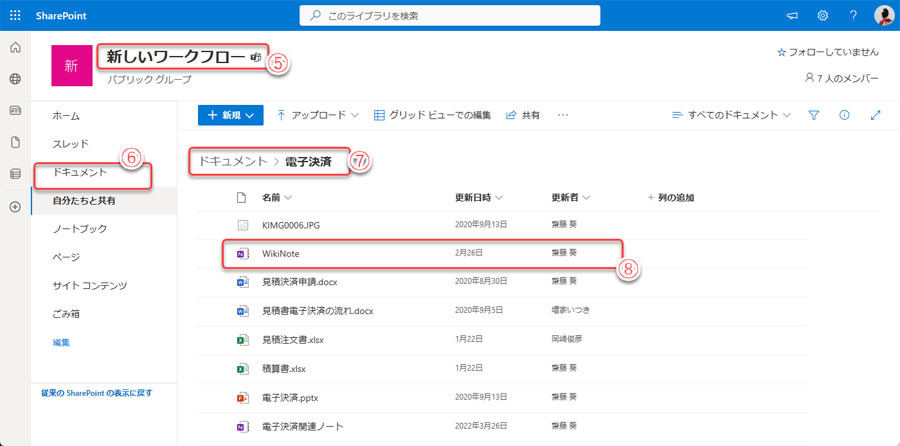Select ノートブック in the site navigation
The width and height of the screenshot is (900, 446).
(x=80, y=229)
